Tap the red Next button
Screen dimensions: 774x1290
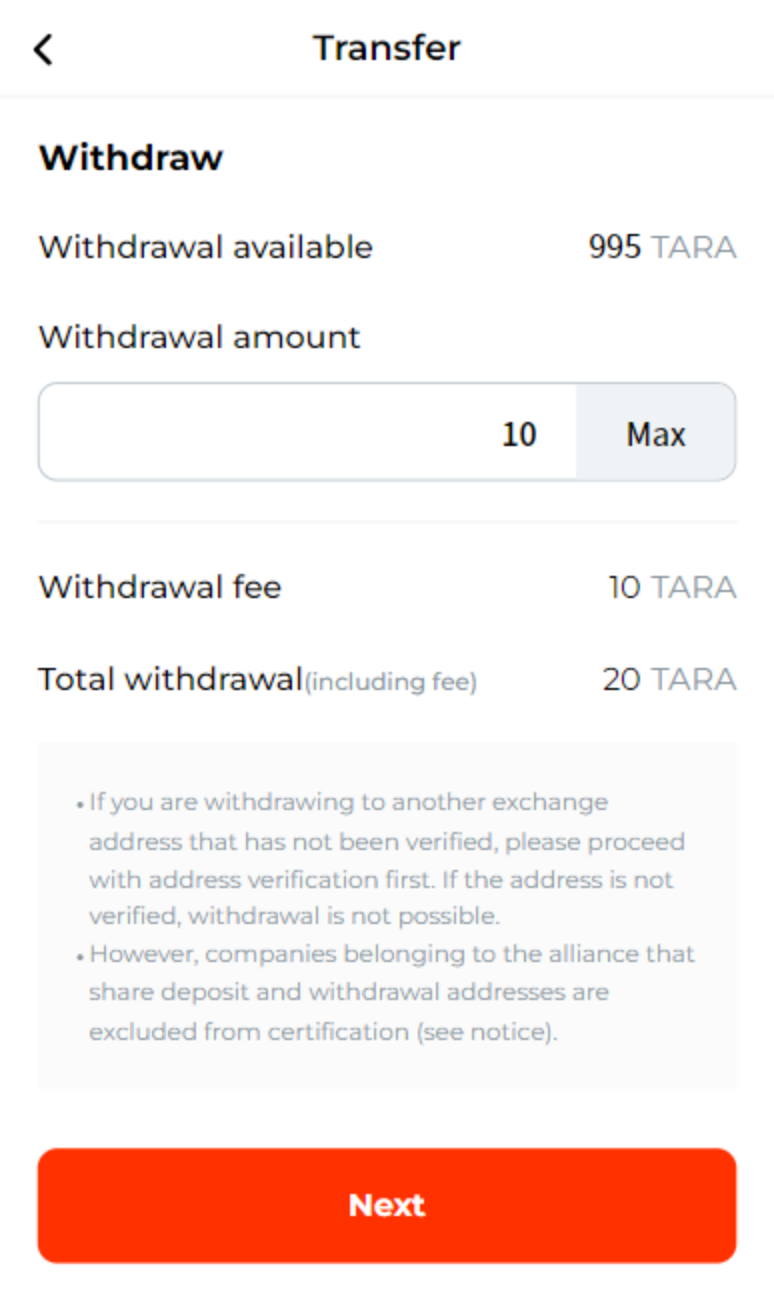point(387,1205)
